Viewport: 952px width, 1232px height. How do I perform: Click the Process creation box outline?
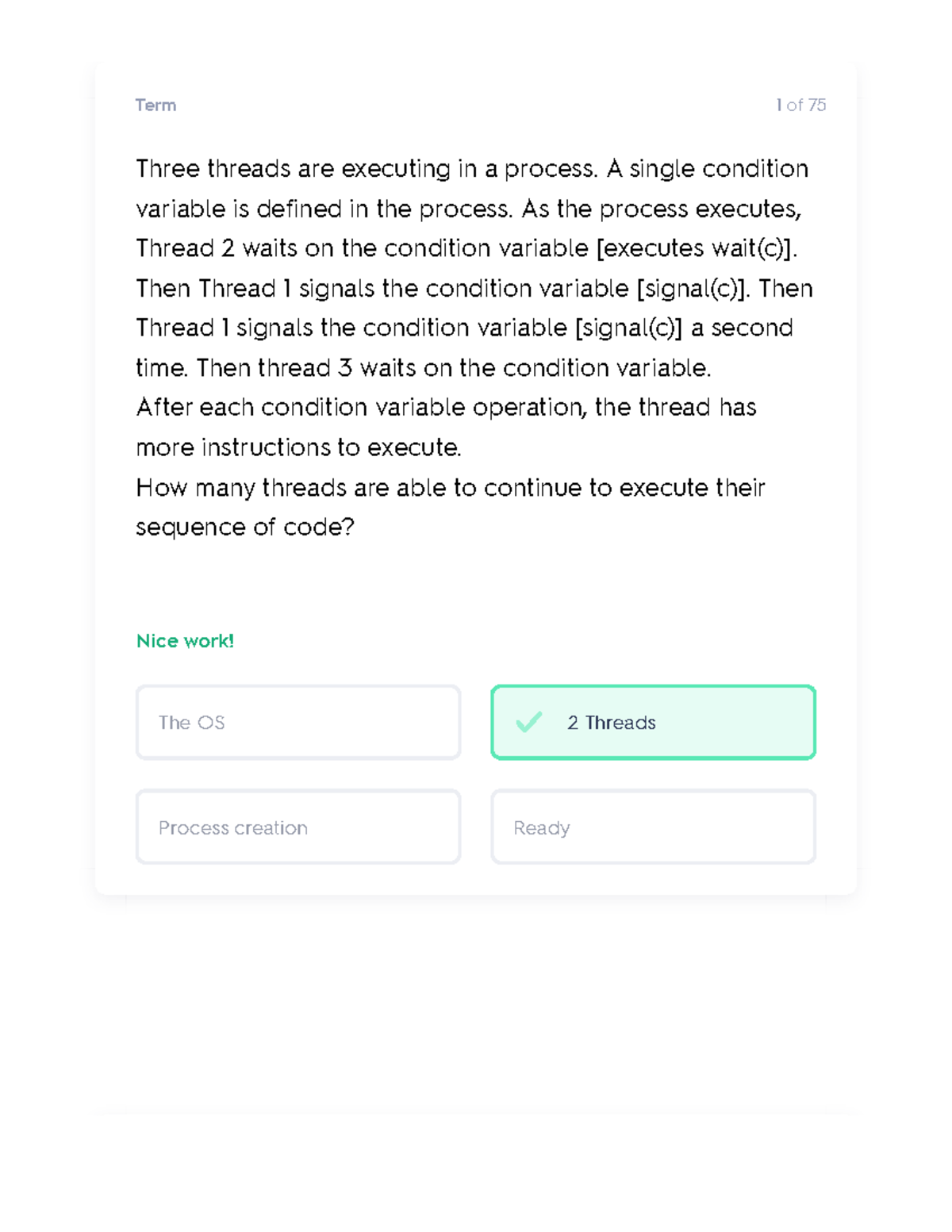point(297,792)
